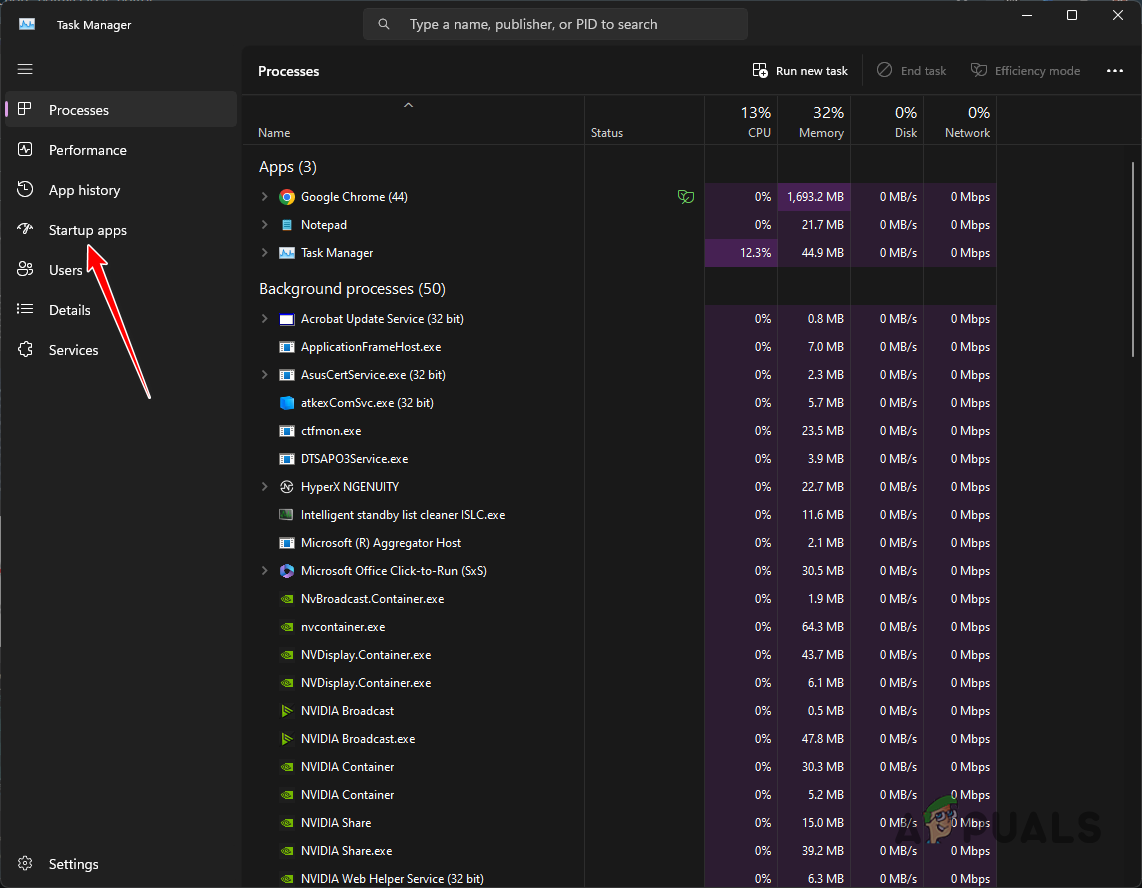Open Task Manager Settings via gear icon
The width and height of the screenshot is (1142, 888).
[x=24, y=864]
